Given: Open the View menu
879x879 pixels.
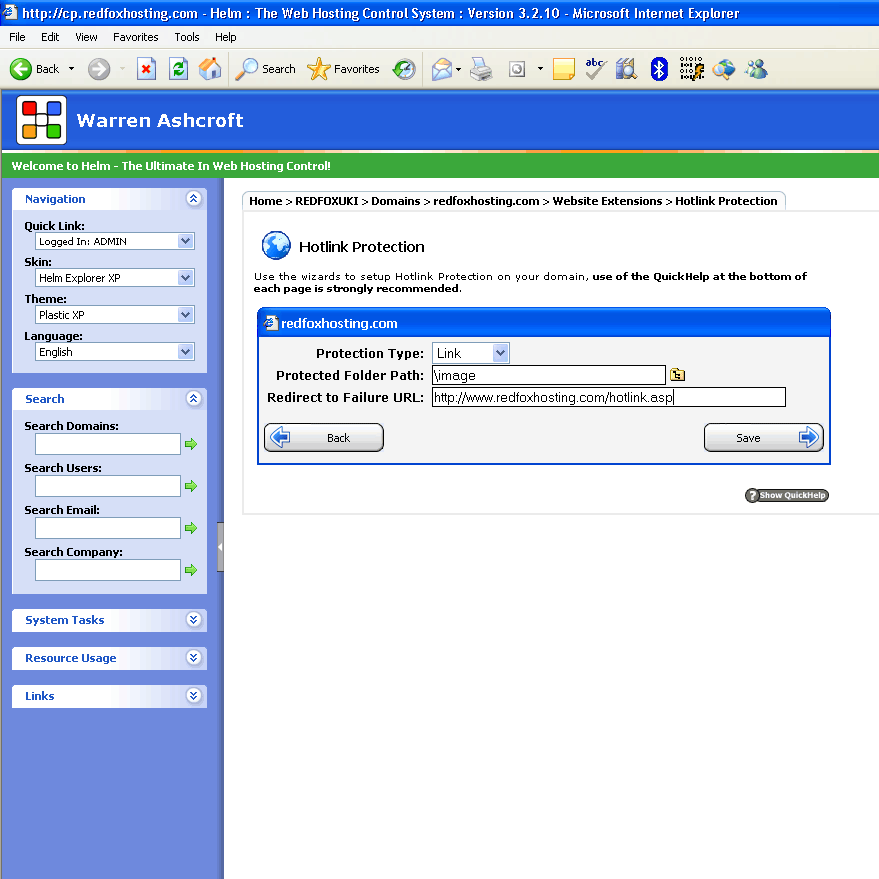Looking at the screenshot, I should [86, 37].
